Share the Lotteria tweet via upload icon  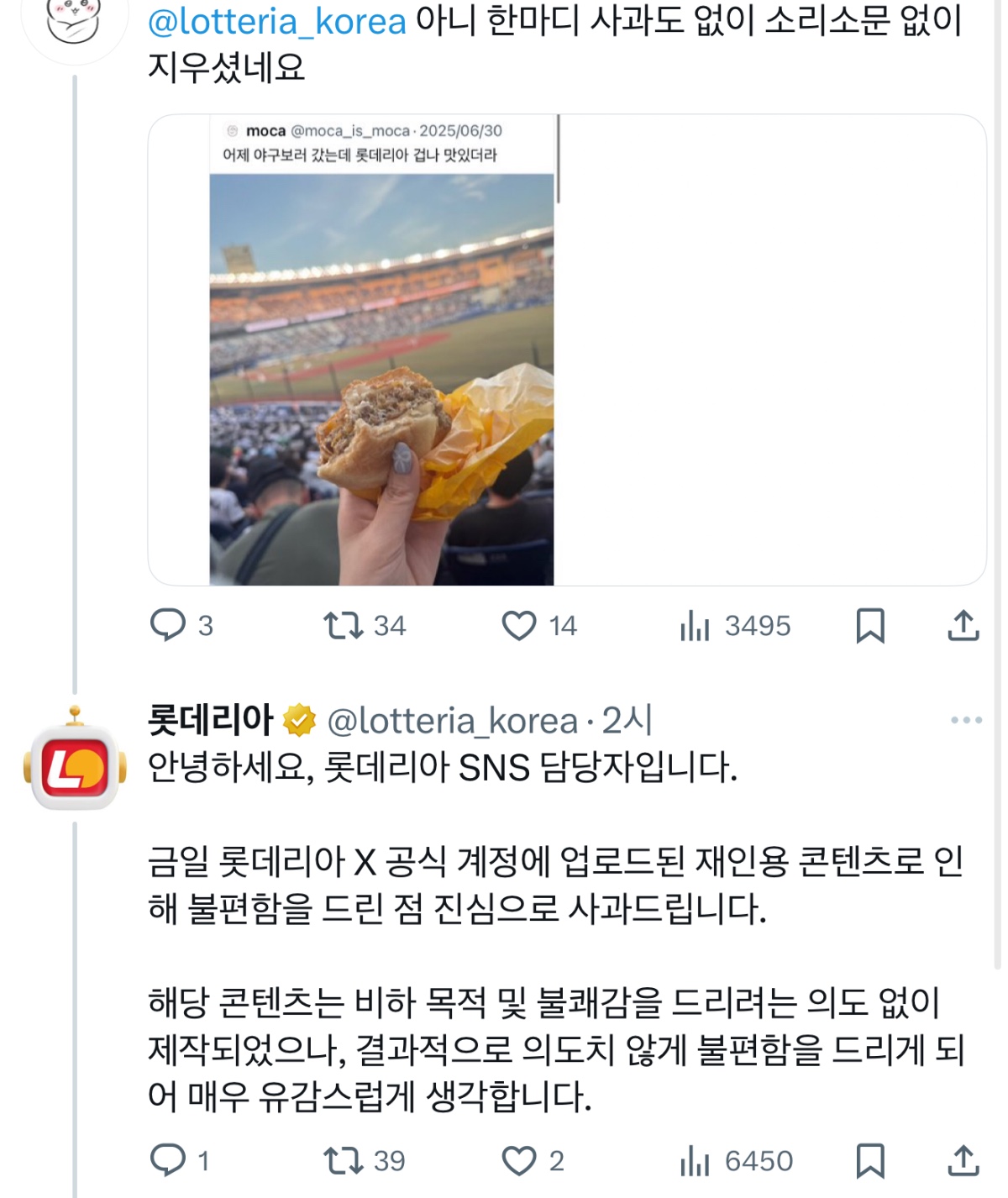(x=963, y=1160)
